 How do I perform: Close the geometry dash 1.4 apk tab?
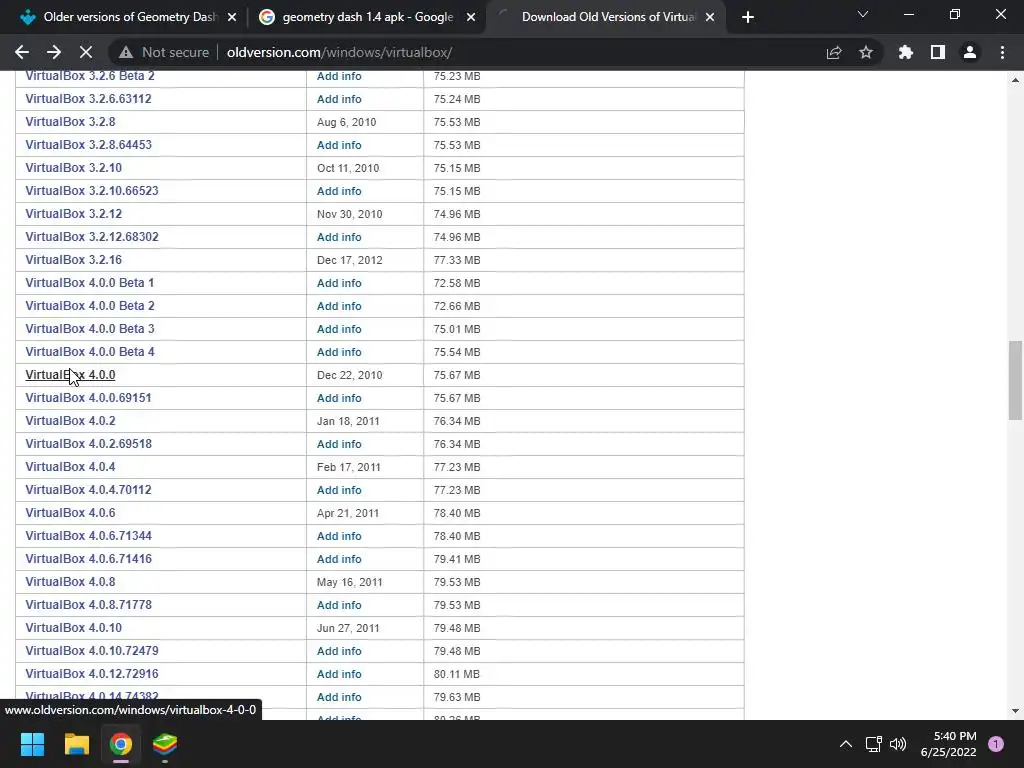471,17
